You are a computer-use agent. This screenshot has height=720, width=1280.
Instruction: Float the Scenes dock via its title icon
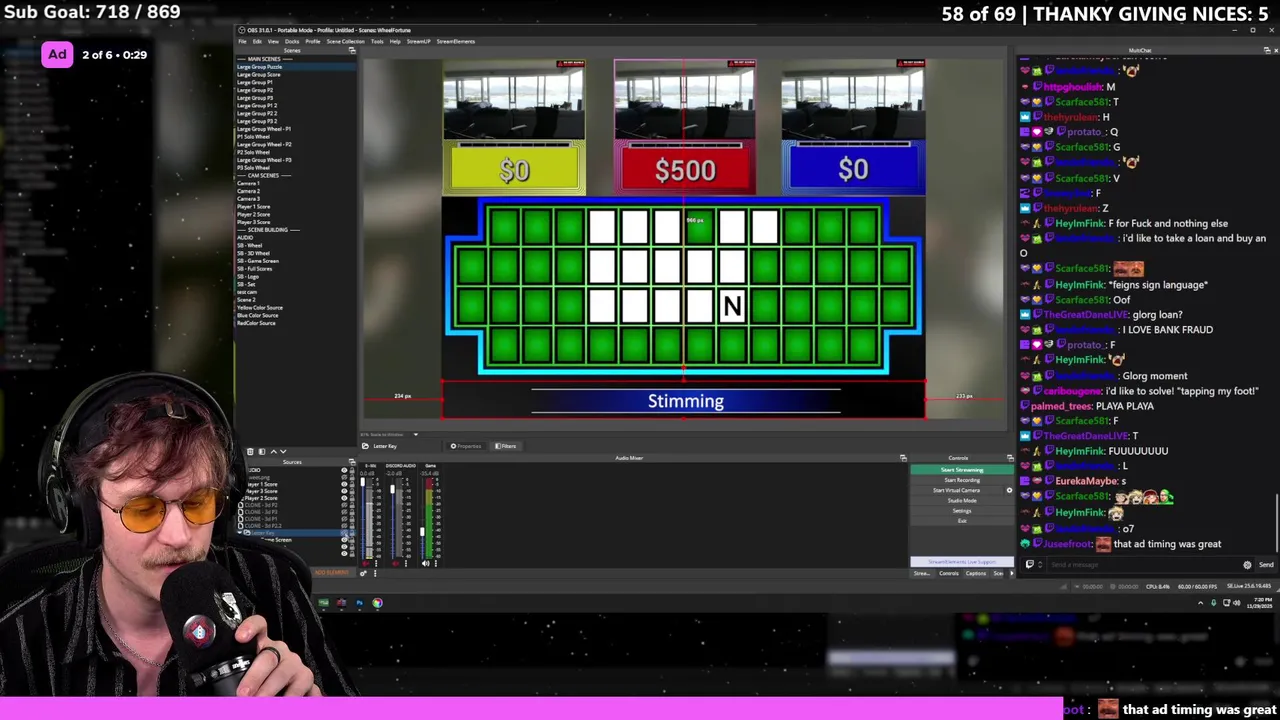(x=352, y=51)
